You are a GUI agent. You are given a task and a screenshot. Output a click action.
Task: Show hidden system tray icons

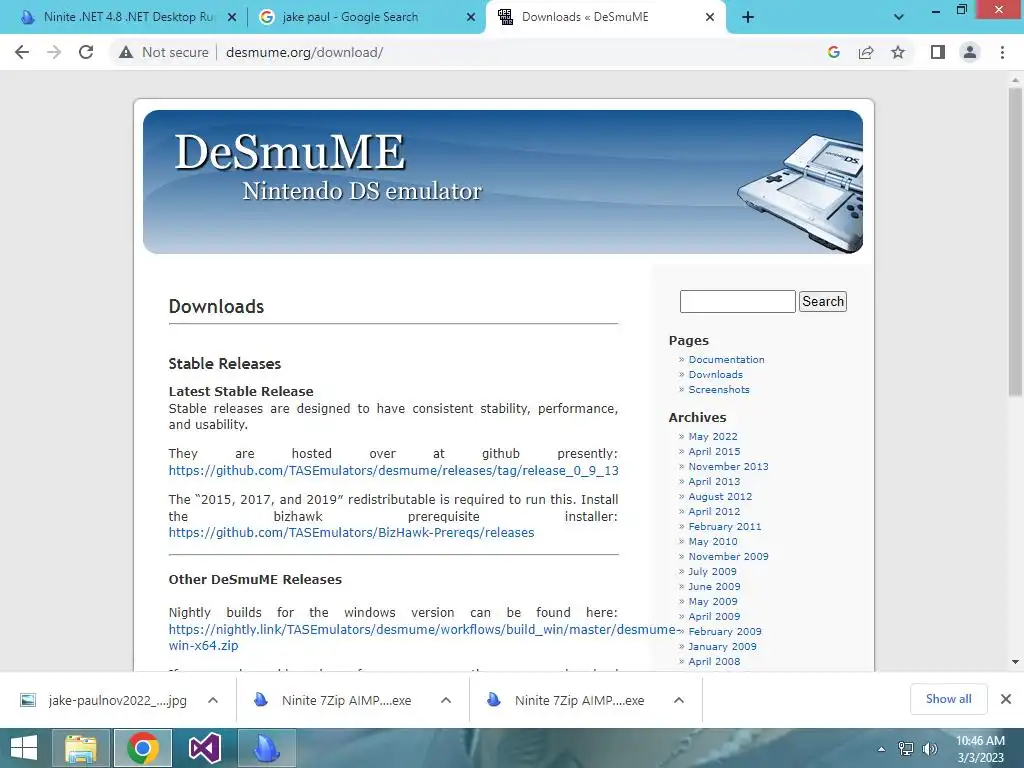(882, 749)
